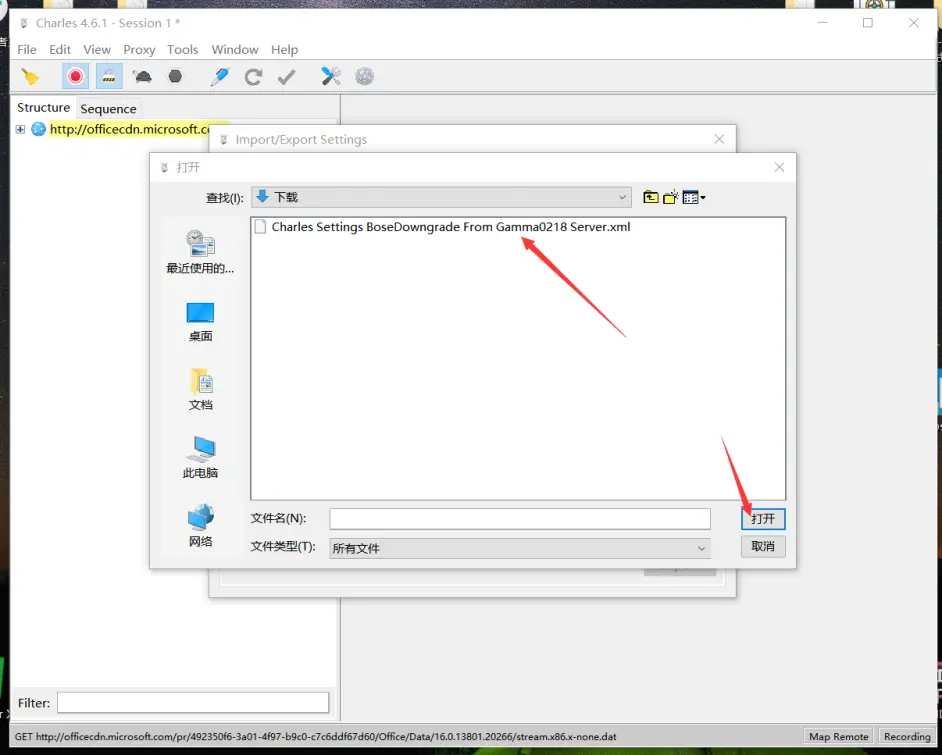The width and height of the screenshot is (942, 755).
Task: Go to 最近使用的 recent items
Action: [x=200, y=252]
